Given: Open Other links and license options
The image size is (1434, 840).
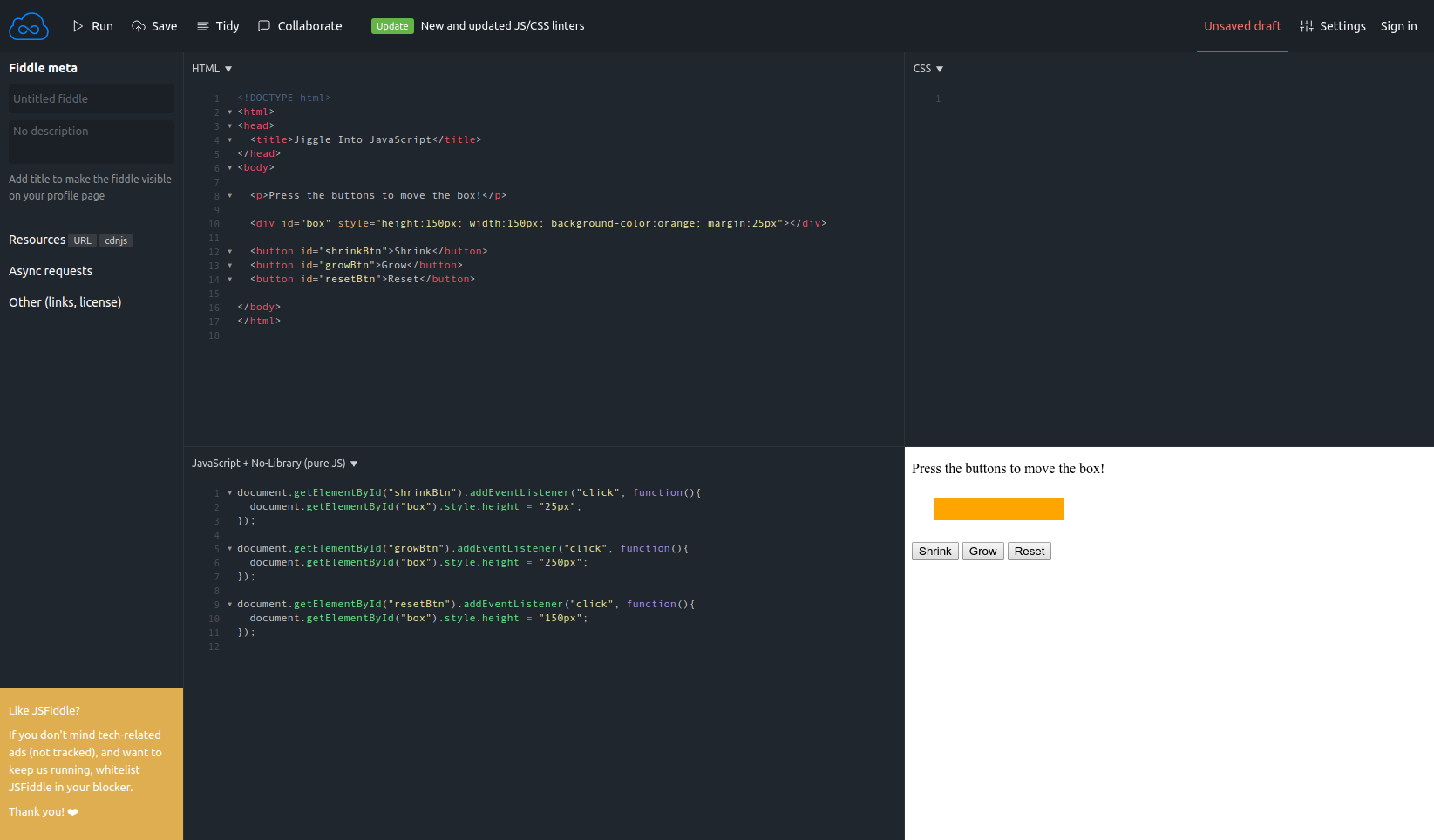Looking at the screenshot, I should pyautogui.click(x=65, y=301).
